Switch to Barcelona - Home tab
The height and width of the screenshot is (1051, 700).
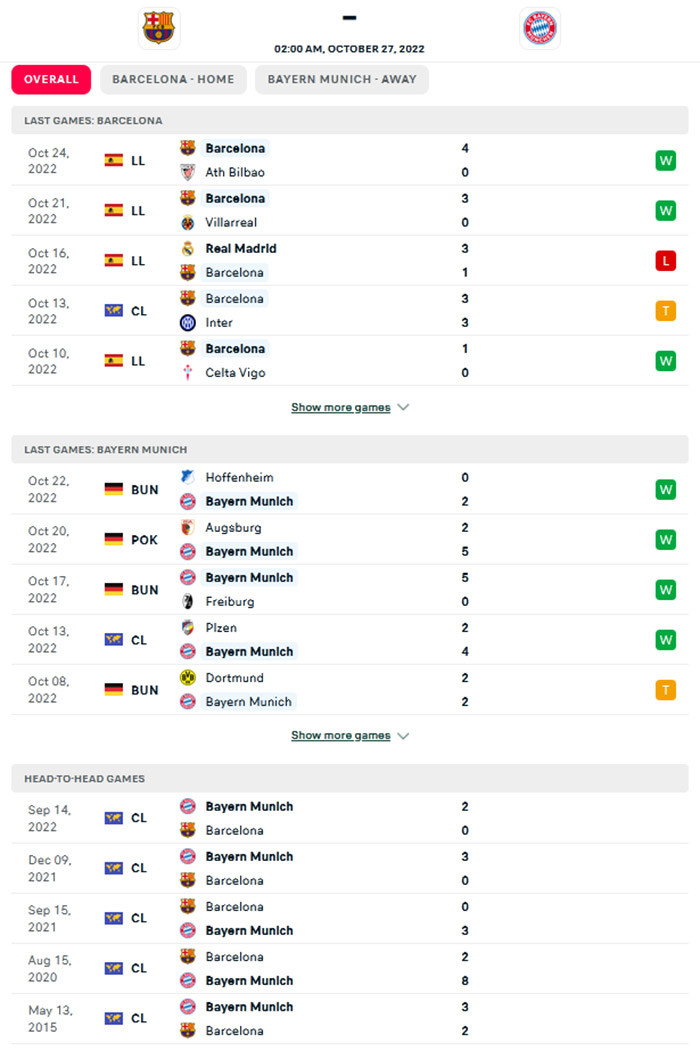click(173, 80)
